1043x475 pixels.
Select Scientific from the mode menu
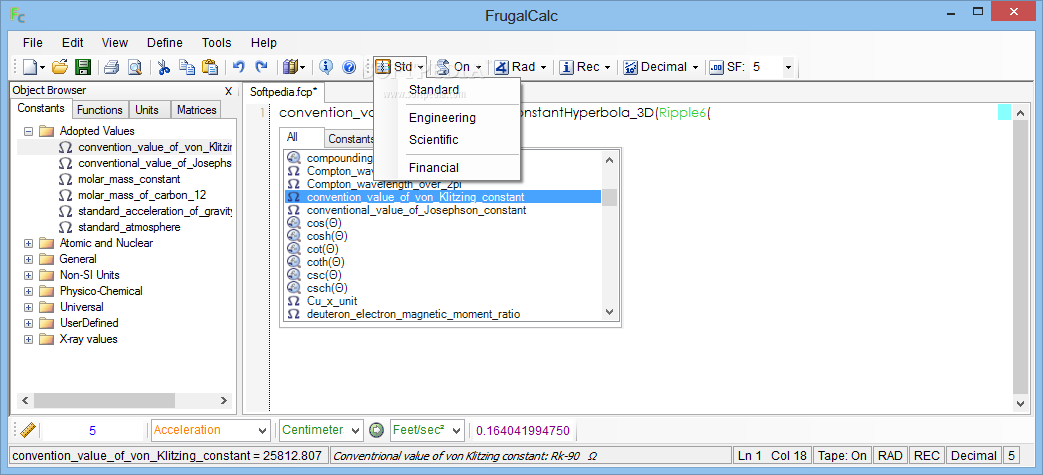click(447, 140)
